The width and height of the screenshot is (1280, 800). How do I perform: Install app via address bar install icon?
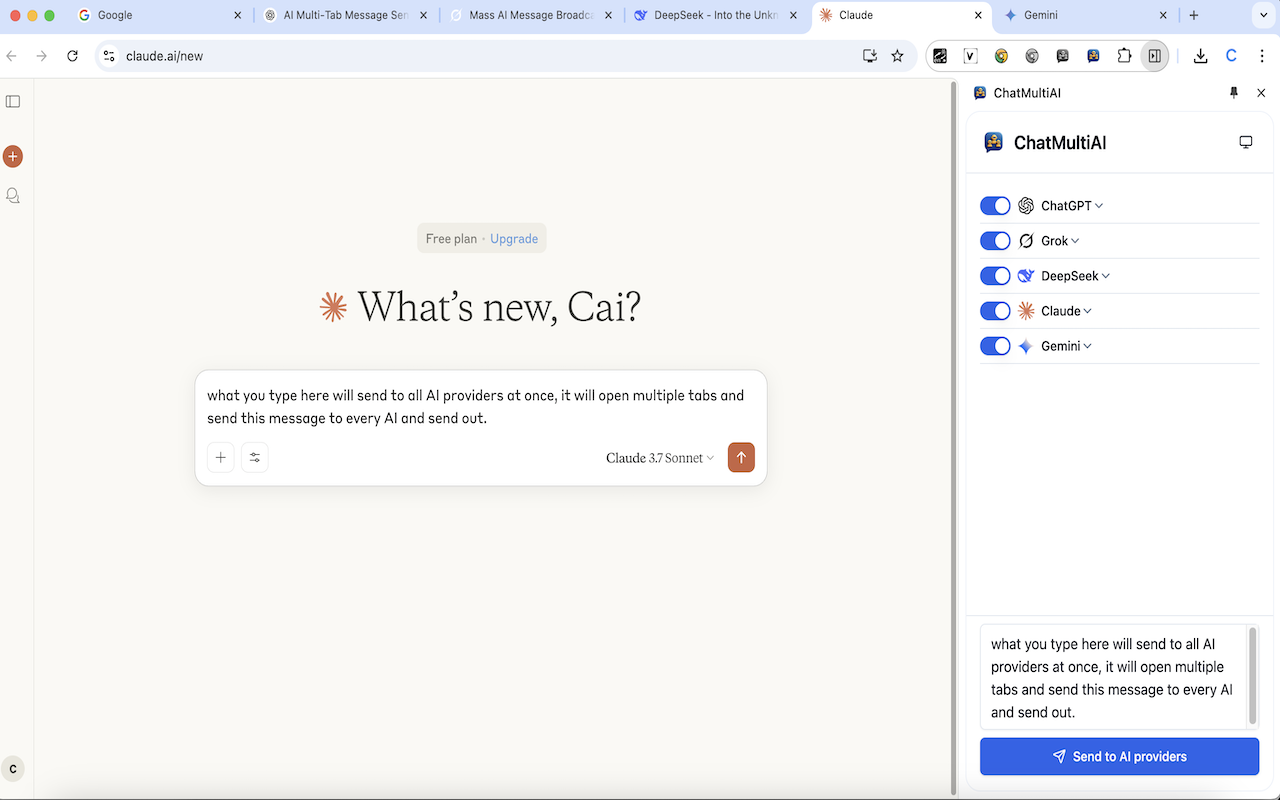pyautogui.click(x=870, y=56)
